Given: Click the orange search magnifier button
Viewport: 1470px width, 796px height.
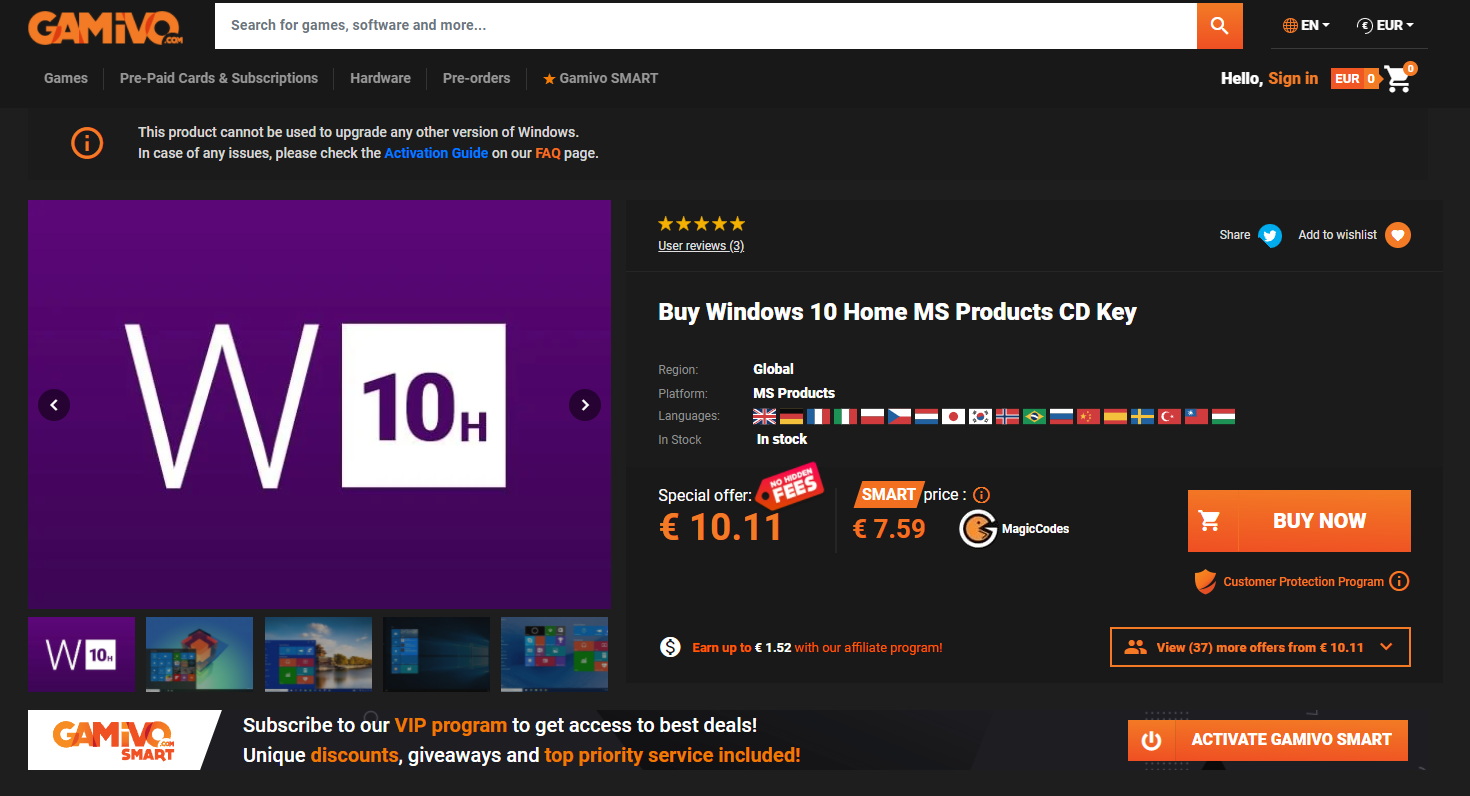Looking at the screenshot, I should (x=1219, y=26).
